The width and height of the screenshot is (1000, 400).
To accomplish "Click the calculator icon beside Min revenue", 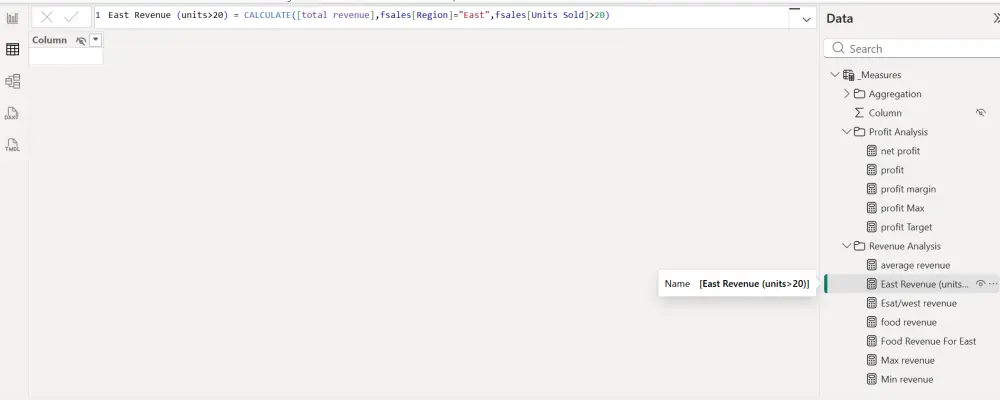I will [872, 380].
